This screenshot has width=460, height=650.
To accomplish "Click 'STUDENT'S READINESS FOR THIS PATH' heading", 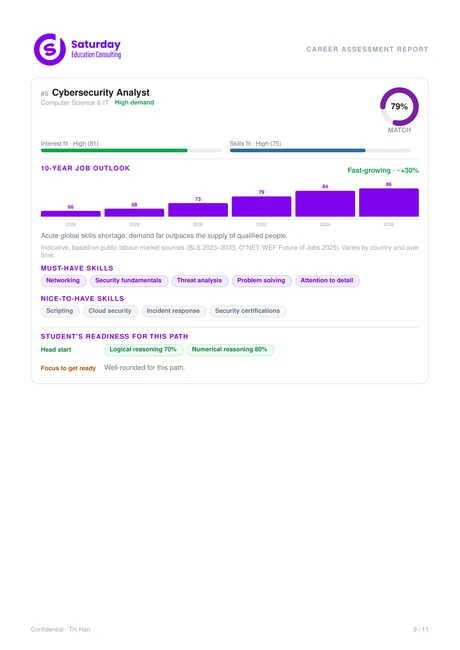I will point(114,336).
